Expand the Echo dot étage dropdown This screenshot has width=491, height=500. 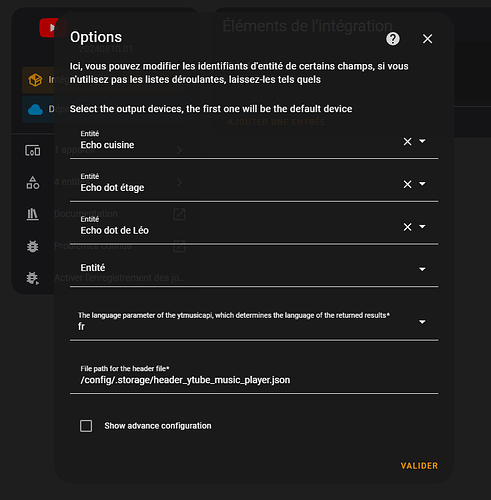422,184
